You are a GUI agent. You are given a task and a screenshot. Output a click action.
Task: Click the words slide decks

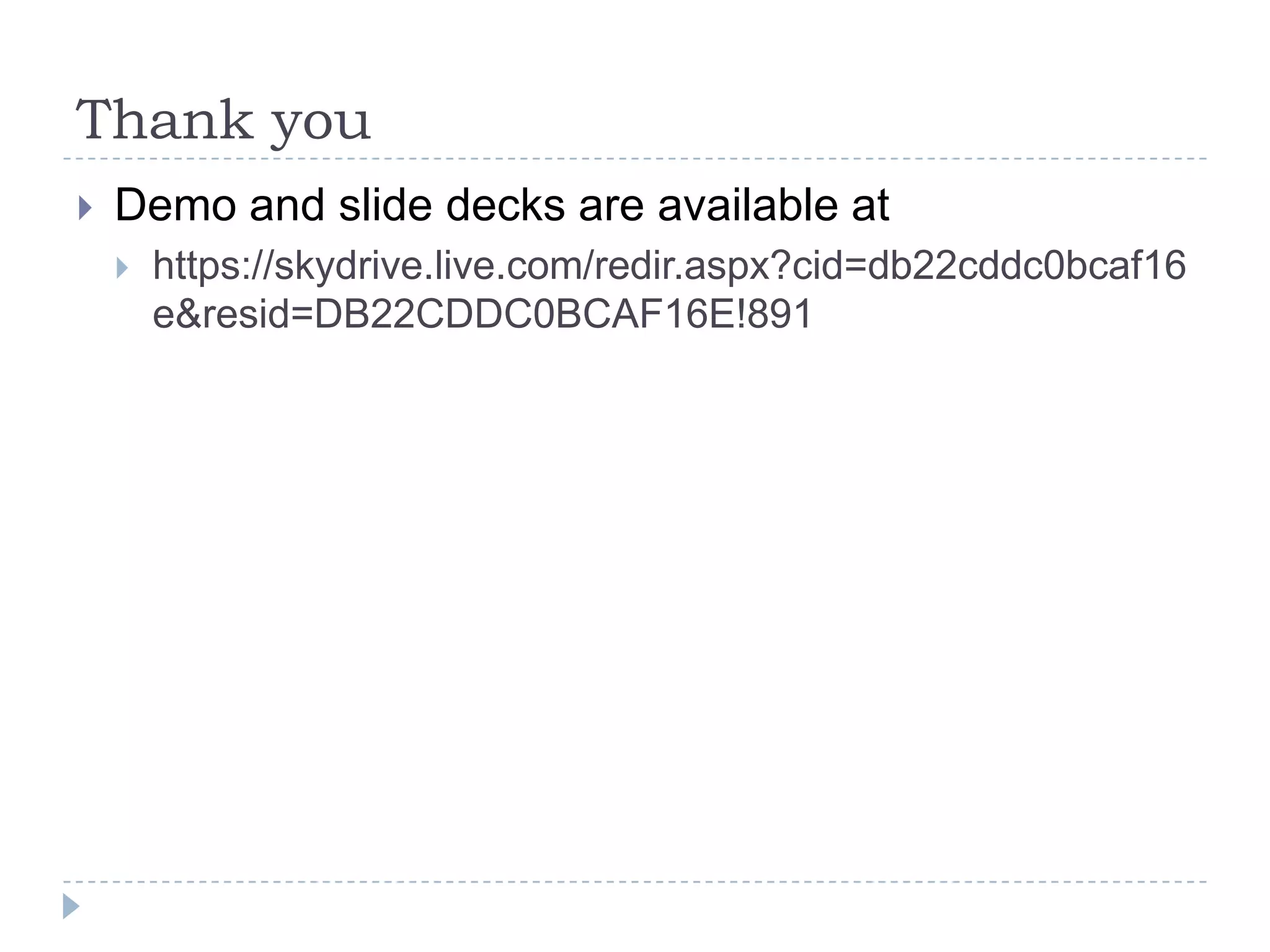pyautogui.click(x=451, y=205)
